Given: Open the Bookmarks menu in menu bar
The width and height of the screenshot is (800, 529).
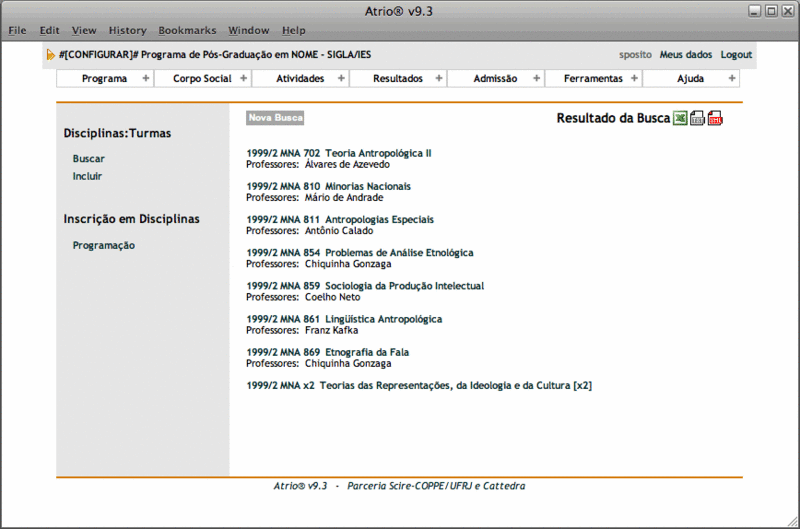Looking at the screenshot, I should [187, 31].
